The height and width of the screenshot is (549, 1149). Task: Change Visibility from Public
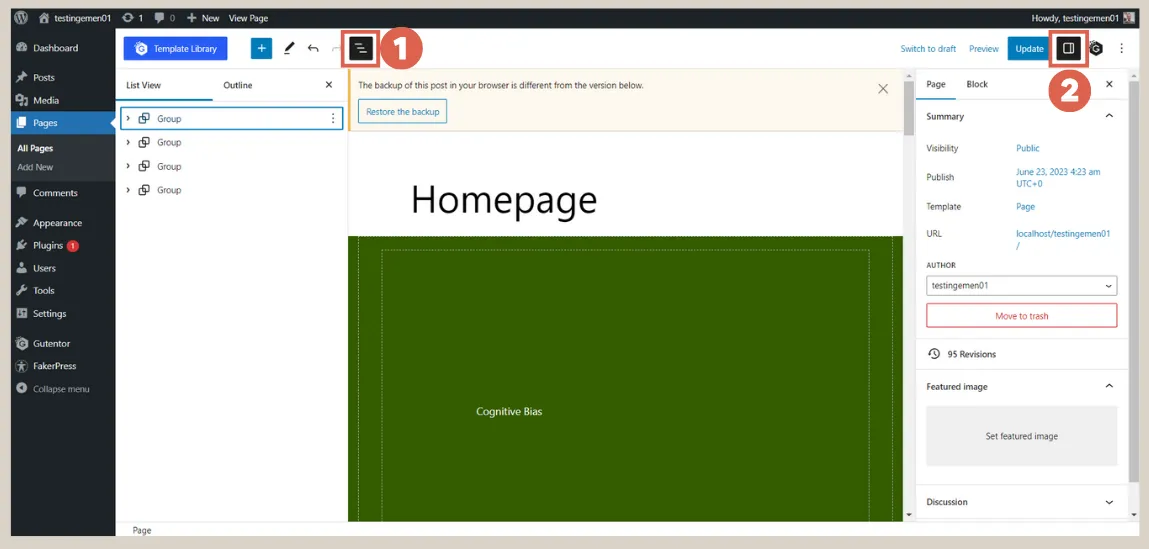tap(1027, 148)
